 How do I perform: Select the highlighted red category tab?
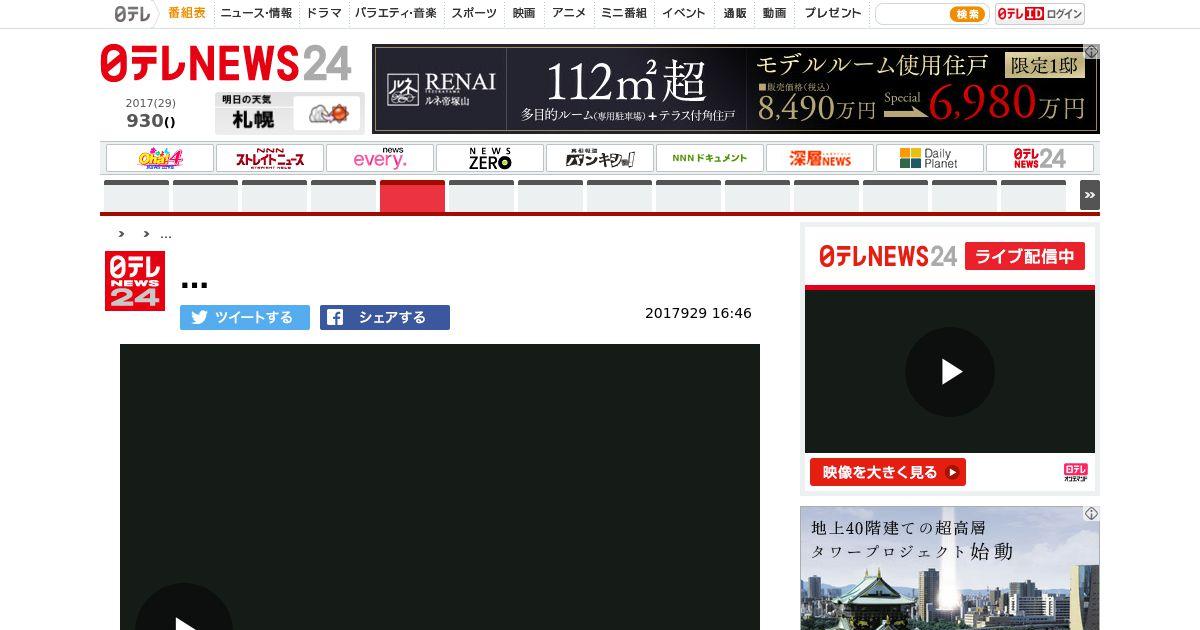(x=412, y=196)
